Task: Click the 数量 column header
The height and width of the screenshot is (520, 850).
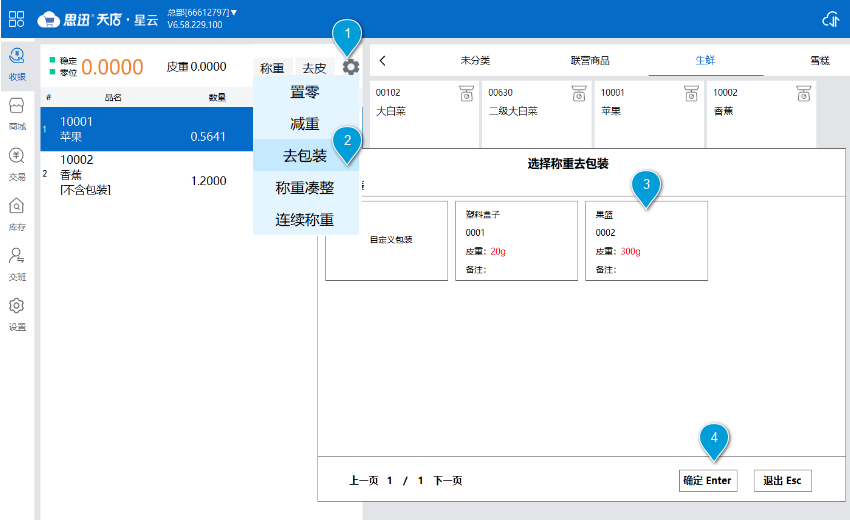Action: [217, 98]
